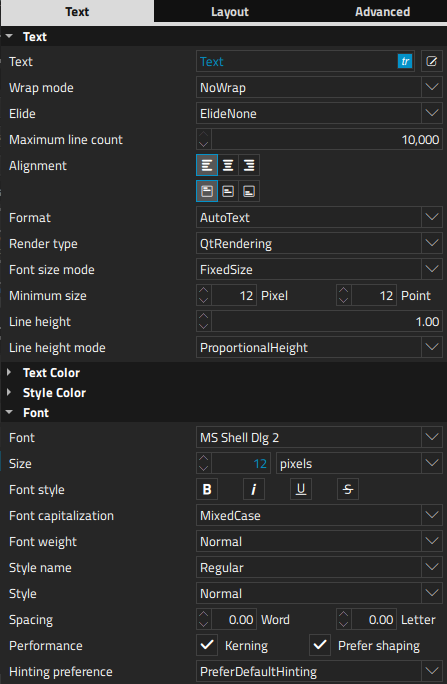The width and height of the screenshot is (447, 684).
Task: Click the Minimum size Pixel value field
Action: [x=234, y=296]
